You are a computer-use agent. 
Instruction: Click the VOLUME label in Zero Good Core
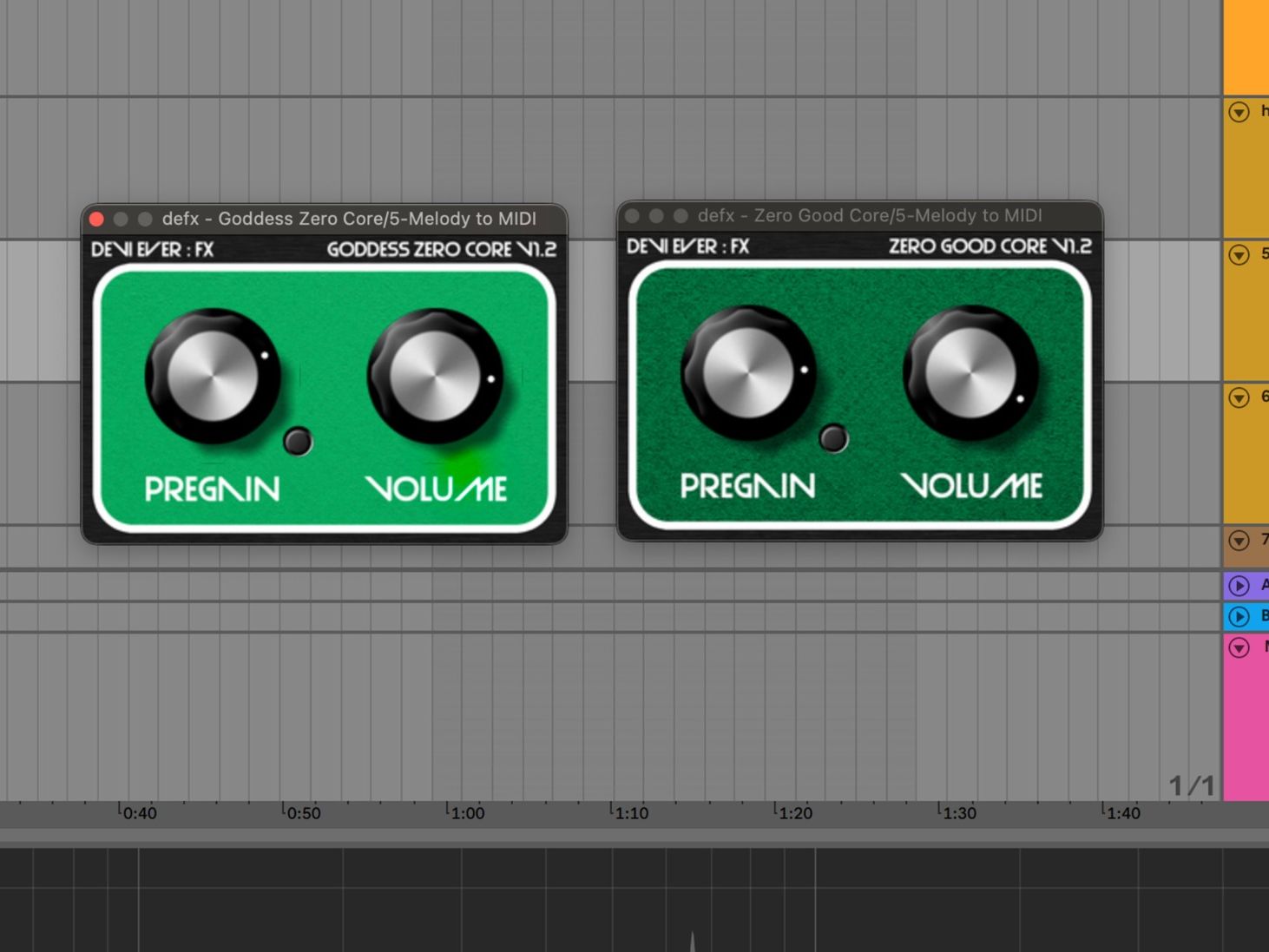(971, 486)
